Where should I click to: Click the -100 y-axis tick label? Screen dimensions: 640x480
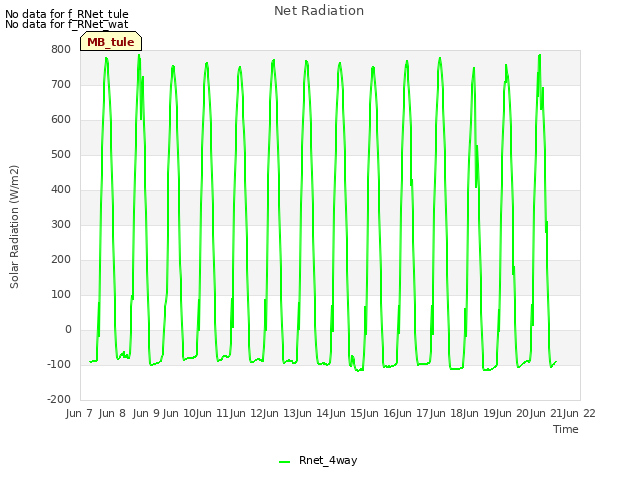click(x=59, y=364)
